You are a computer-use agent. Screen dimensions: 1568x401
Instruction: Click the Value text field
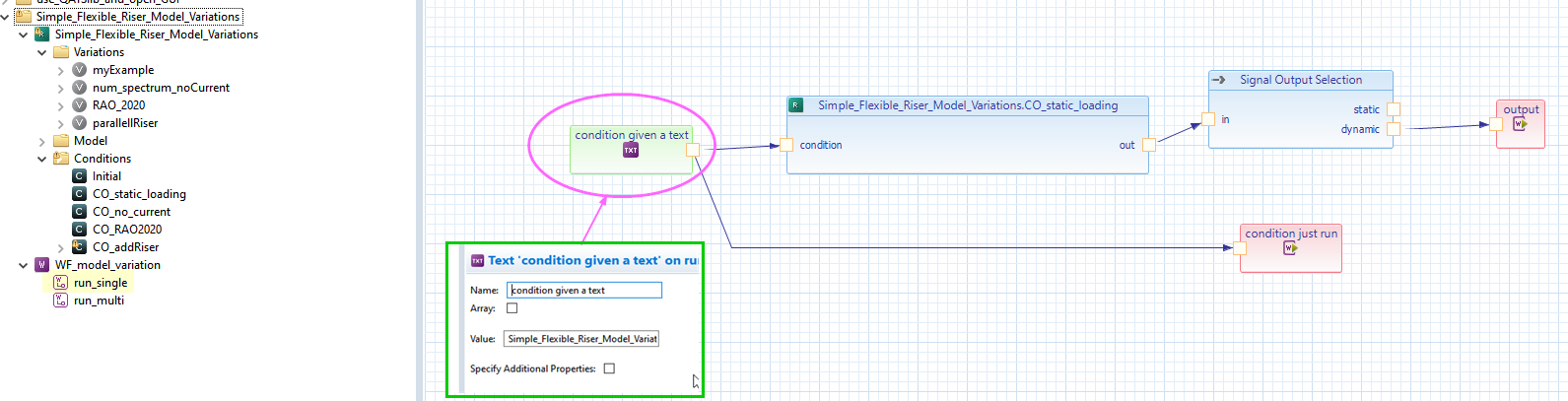580,339
